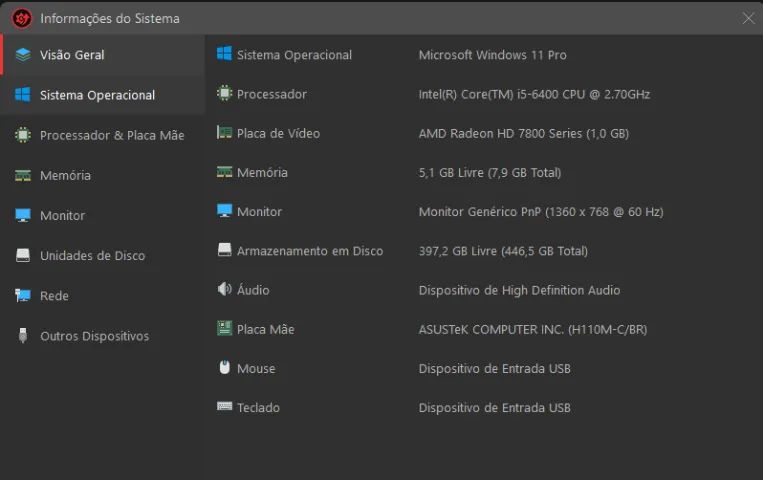Click the mouse icon in Mouse row

coord(224,367)
